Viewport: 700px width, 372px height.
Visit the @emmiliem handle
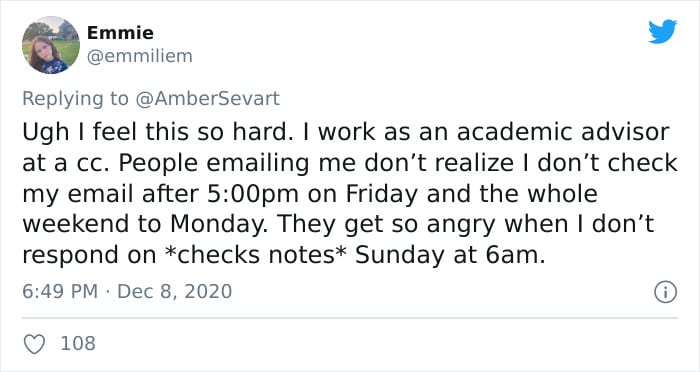pyautogui.click(x=139, y=56)
